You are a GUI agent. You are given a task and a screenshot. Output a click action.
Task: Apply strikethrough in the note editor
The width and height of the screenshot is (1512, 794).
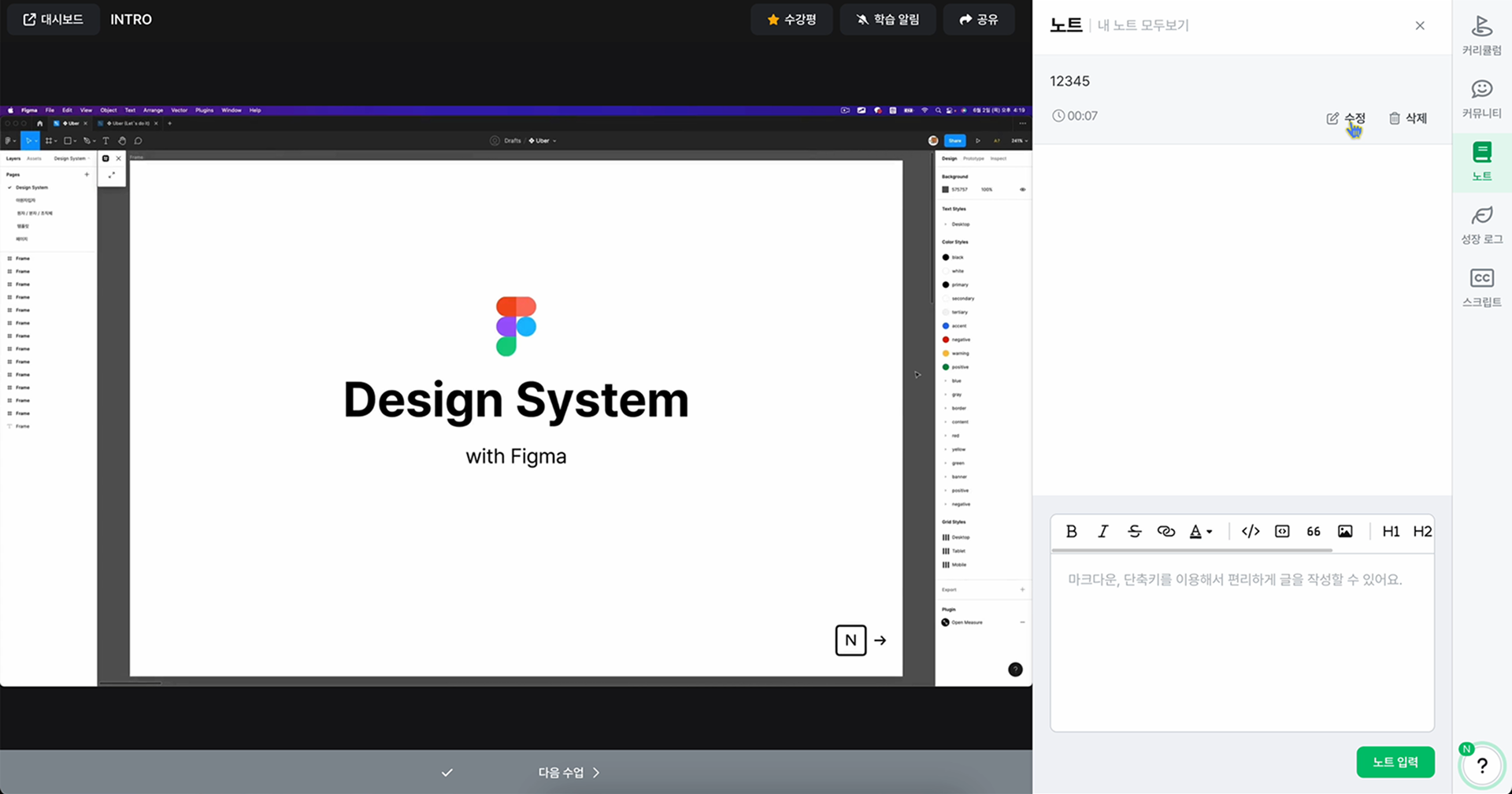1134,532
